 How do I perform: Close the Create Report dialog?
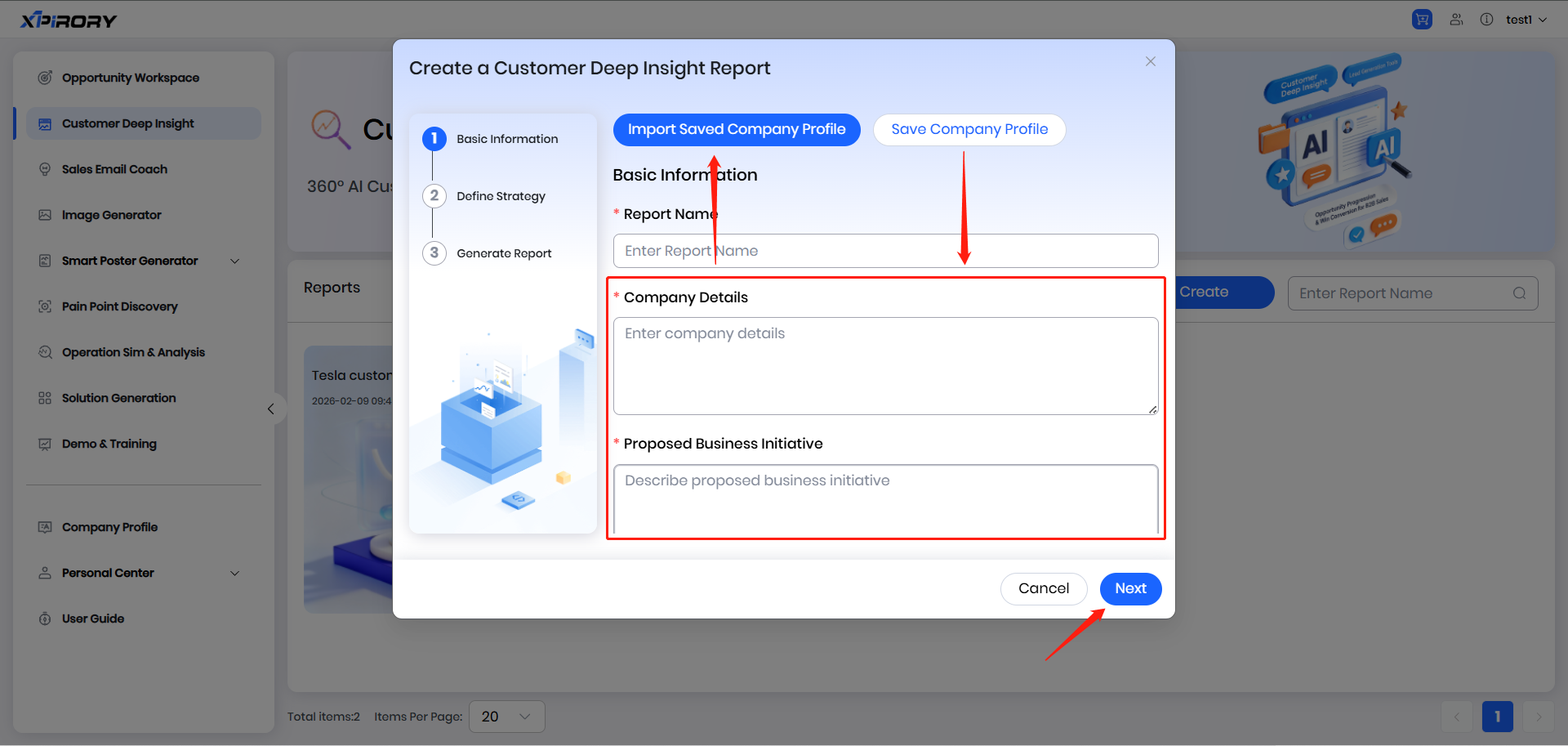(x=1150, y=61)
